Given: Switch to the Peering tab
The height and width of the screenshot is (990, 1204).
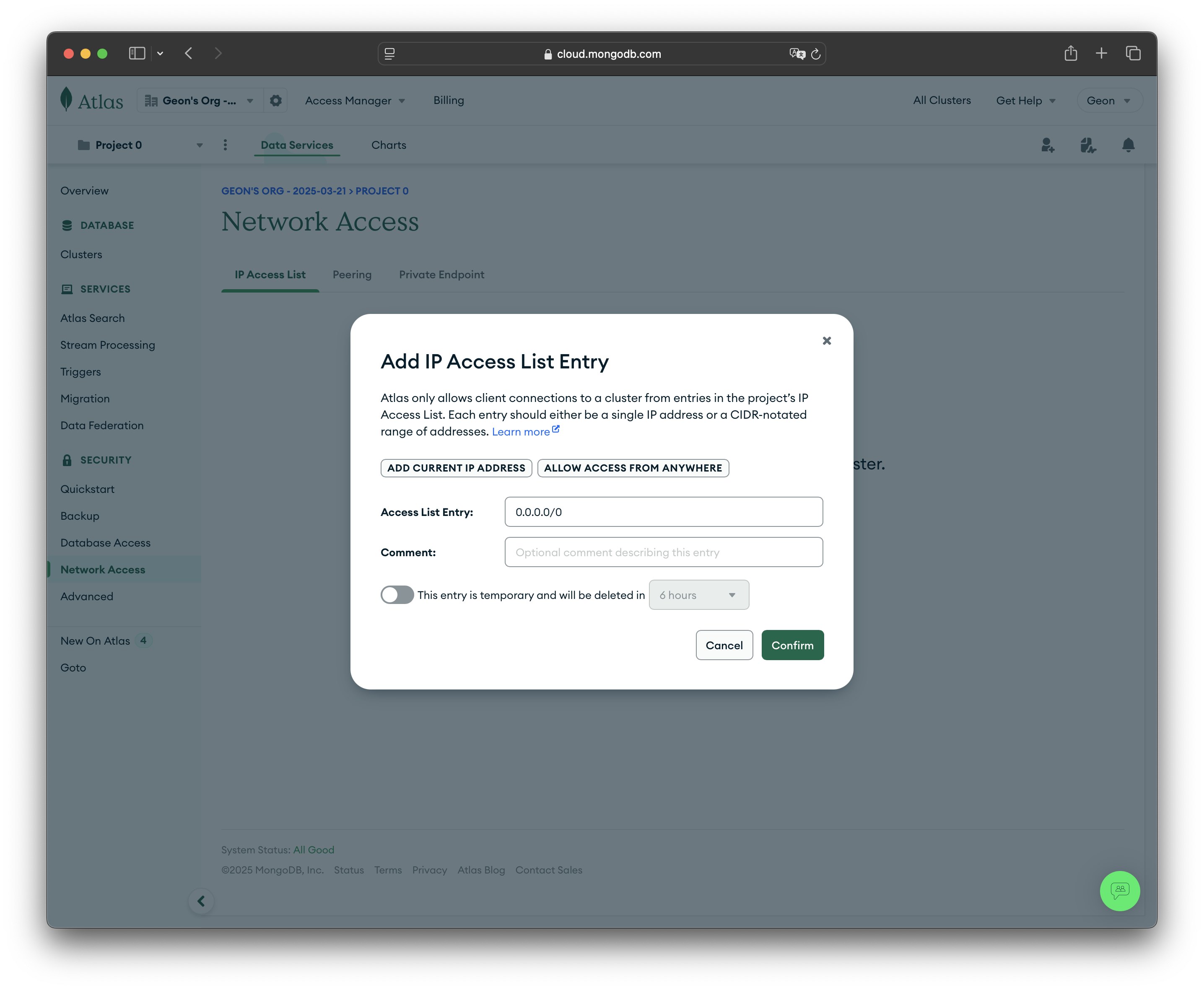Looking at the screenshot, I should [352, 274].
